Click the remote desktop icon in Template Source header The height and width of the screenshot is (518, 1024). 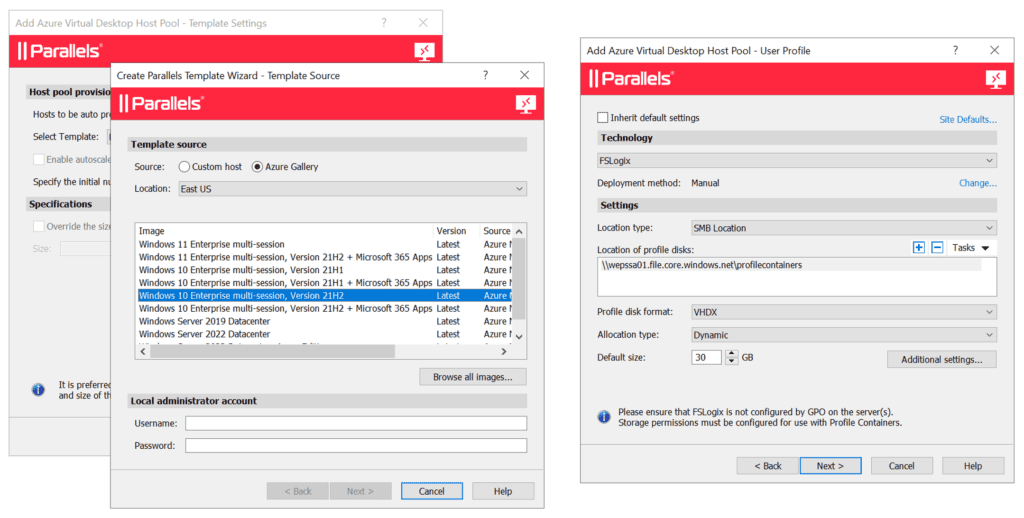click(525, 104)
